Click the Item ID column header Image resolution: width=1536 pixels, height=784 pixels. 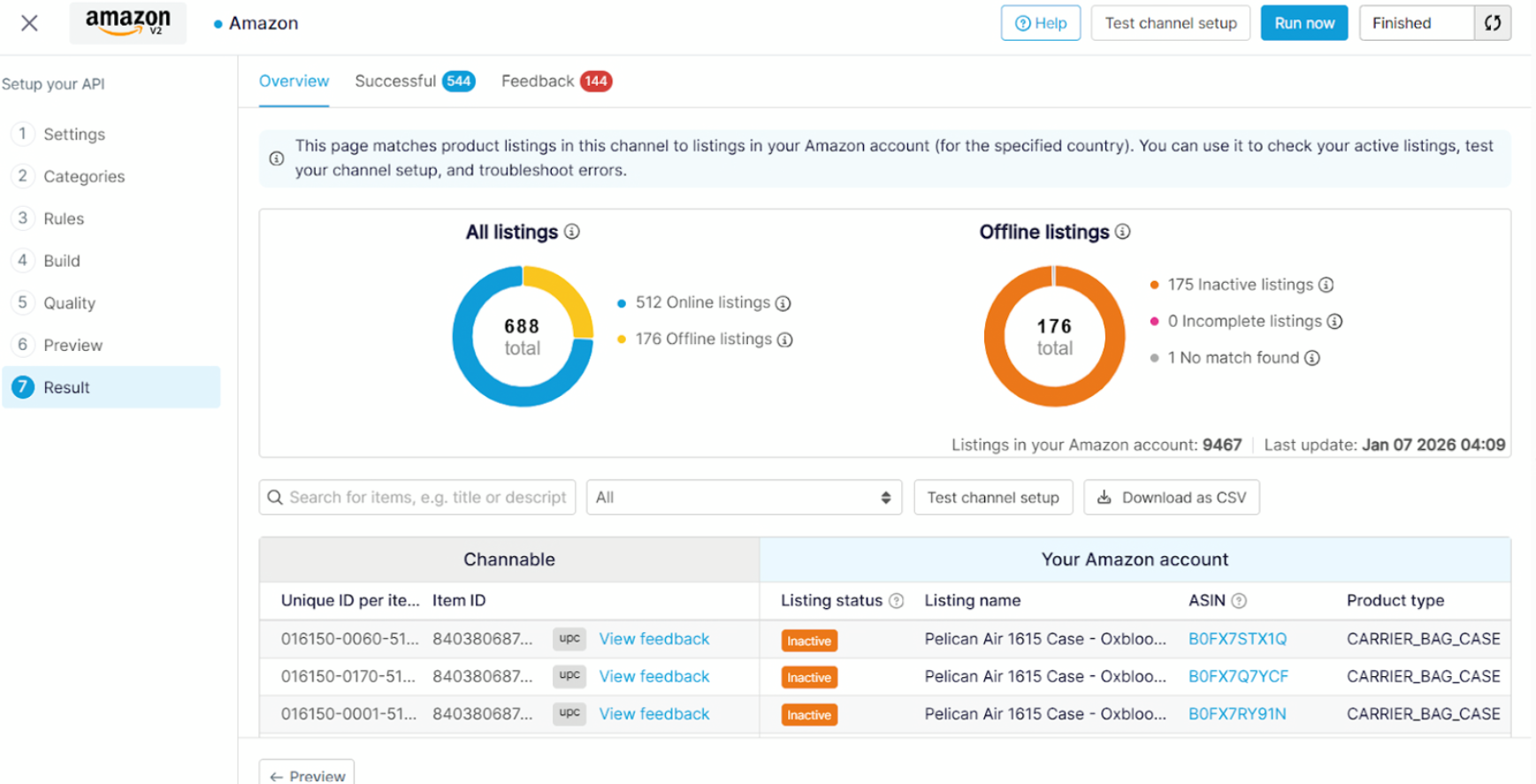[x=459, y=601]
